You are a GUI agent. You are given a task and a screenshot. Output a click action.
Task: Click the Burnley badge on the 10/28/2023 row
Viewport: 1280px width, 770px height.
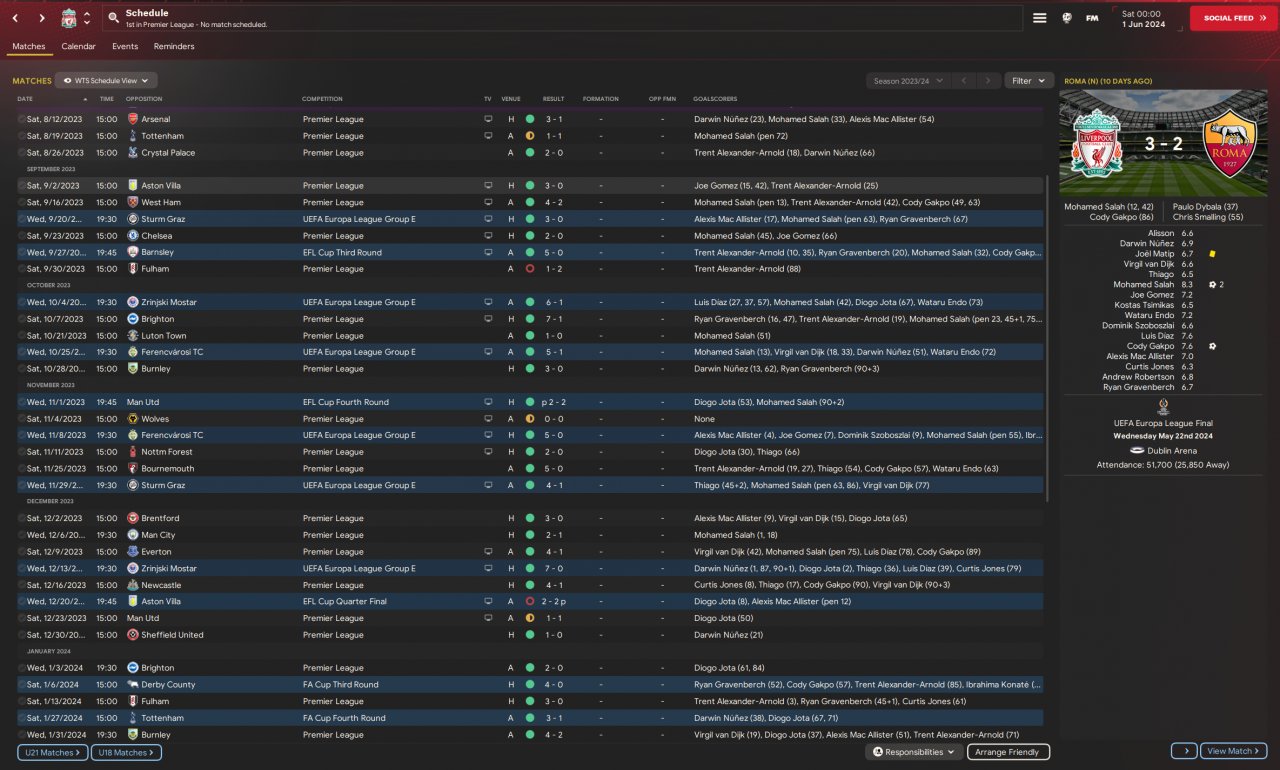click(x=133, y=369)
